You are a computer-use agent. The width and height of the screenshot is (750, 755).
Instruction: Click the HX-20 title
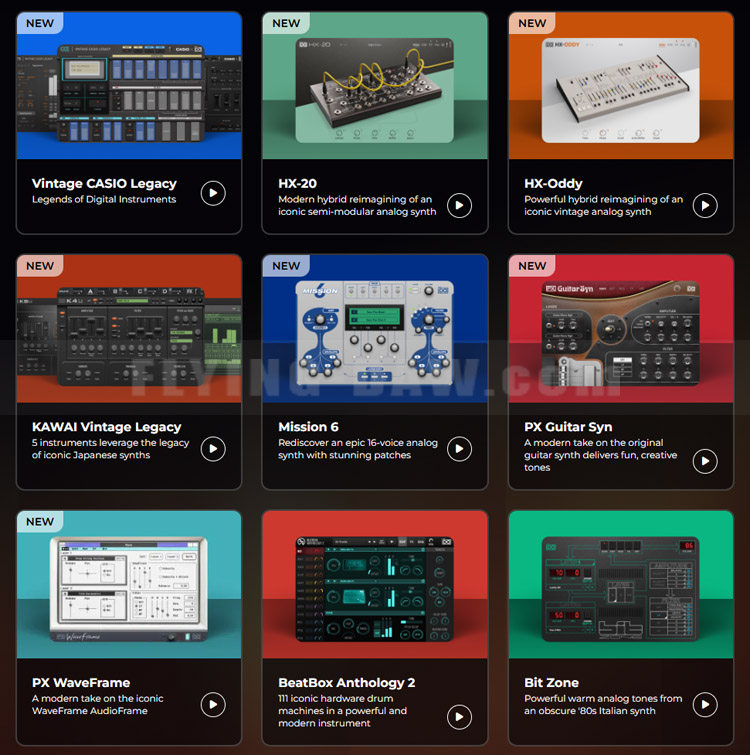(297, 183)
